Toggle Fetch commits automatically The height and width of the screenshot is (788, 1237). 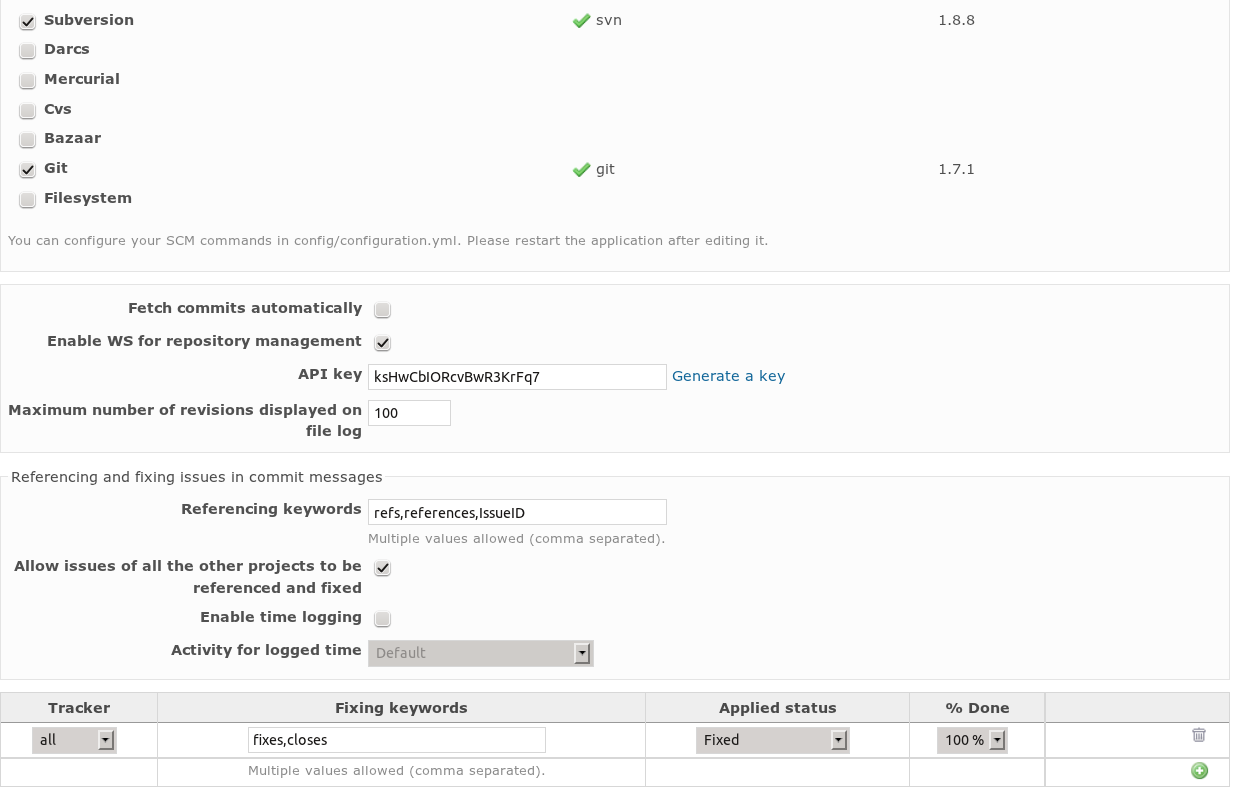coord(382,310)
